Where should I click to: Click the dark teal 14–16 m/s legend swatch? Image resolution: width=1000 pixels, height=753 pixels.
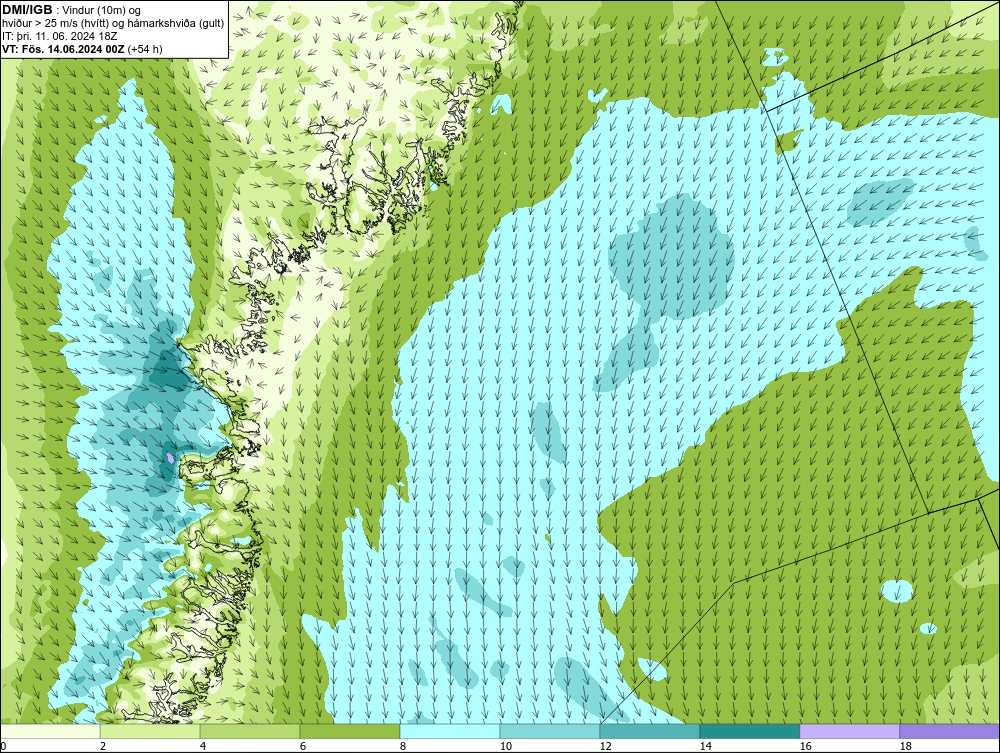point(749,731)
